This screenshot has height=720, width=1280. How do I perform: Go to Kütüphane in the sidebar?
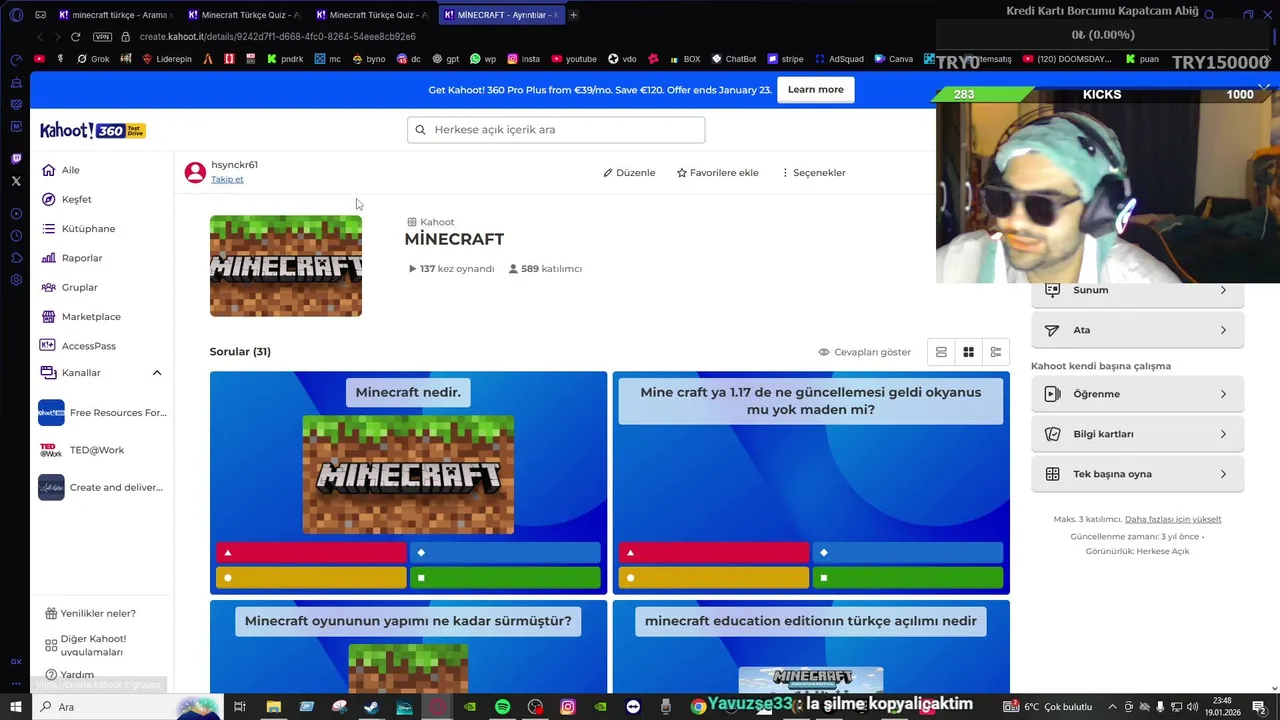click(78, 228)
